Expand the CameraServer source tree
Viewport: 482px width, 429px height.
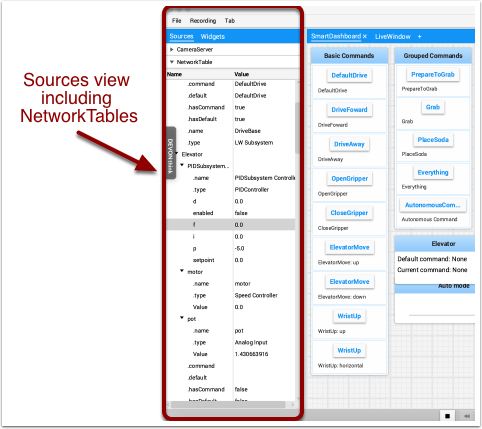coord(171,49)
